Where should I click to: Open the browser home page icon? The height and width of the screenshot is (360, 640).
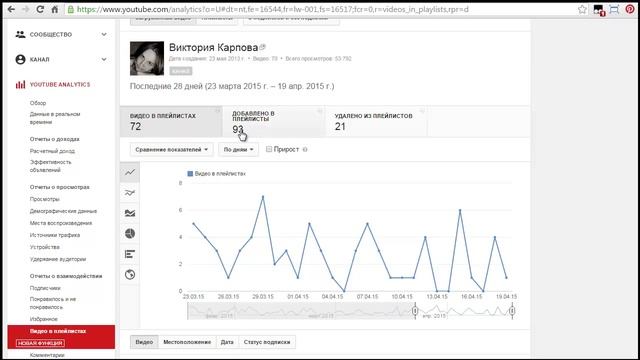point(55,9)
